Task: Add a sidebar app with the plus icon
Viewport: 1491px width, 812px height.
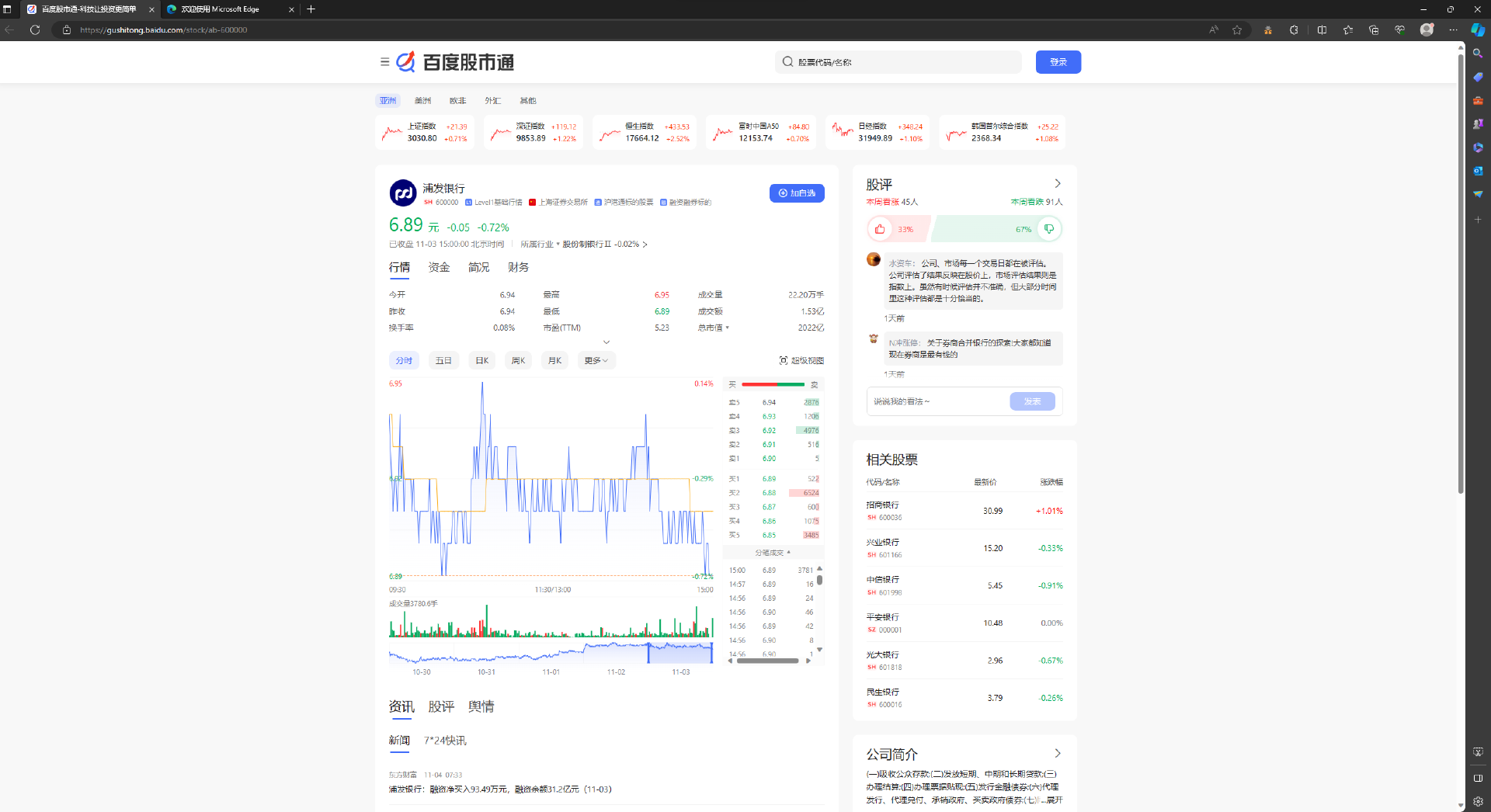Action: [x=1478, y=220]
